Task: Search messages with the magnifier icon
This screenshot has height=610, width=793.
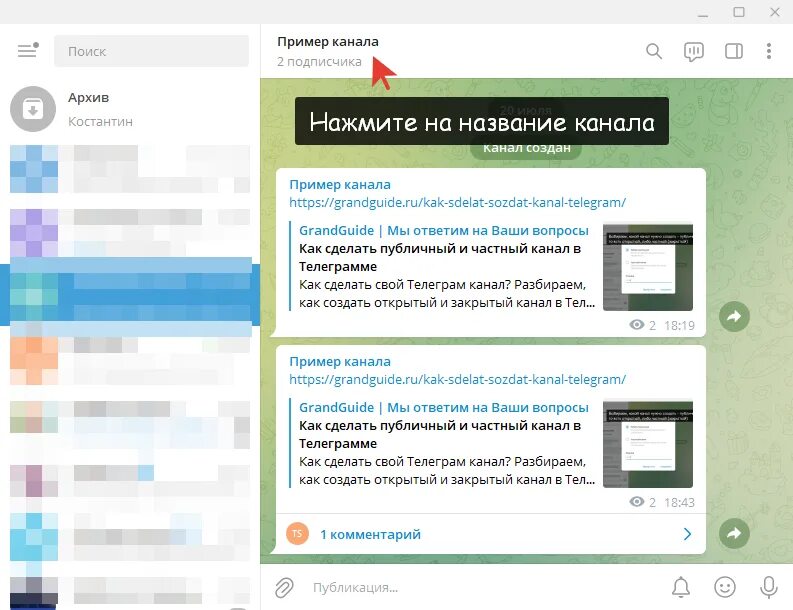Action: (x=654, y=51)
